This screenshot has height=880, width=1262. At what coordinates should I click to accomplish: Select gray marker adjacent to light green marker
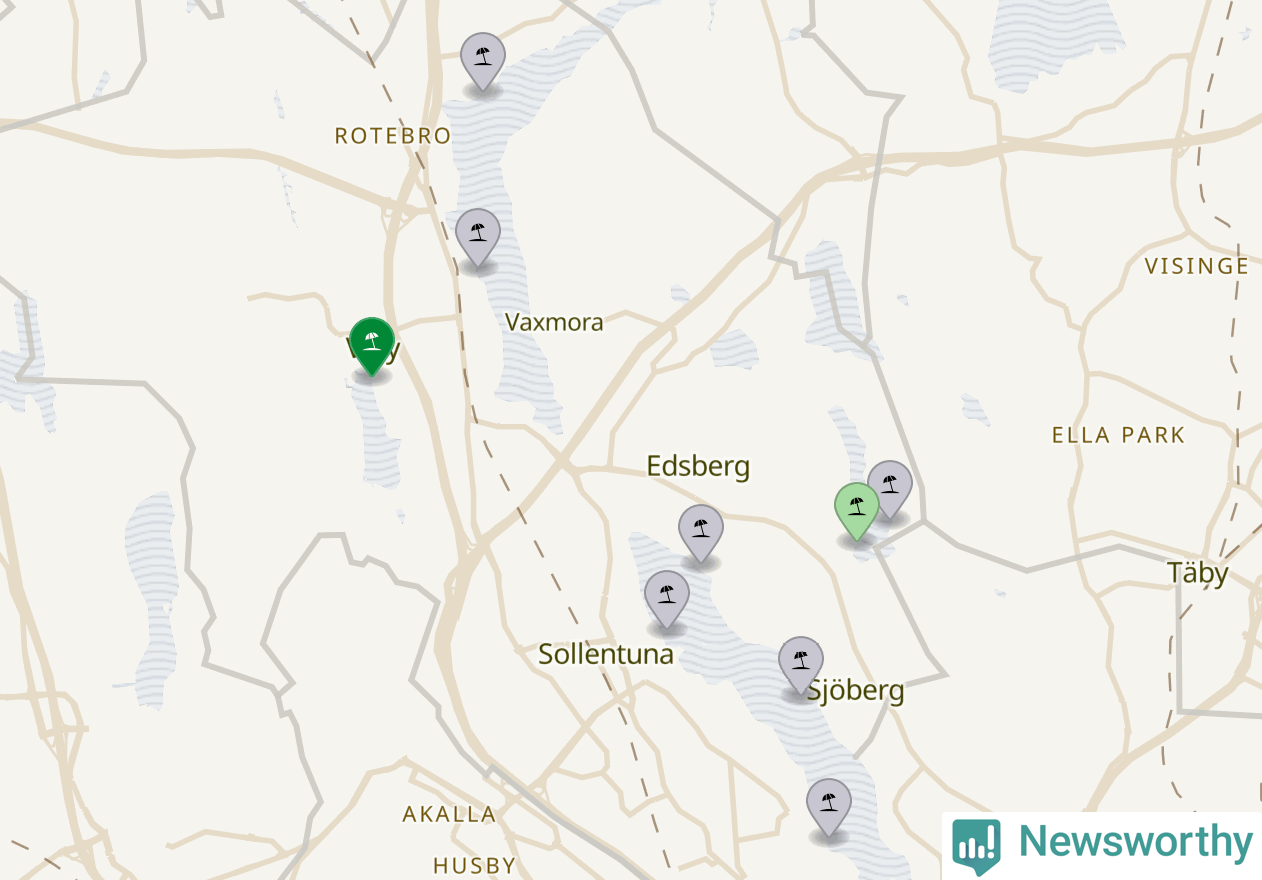pyautogui.click(x=890, y=490)
